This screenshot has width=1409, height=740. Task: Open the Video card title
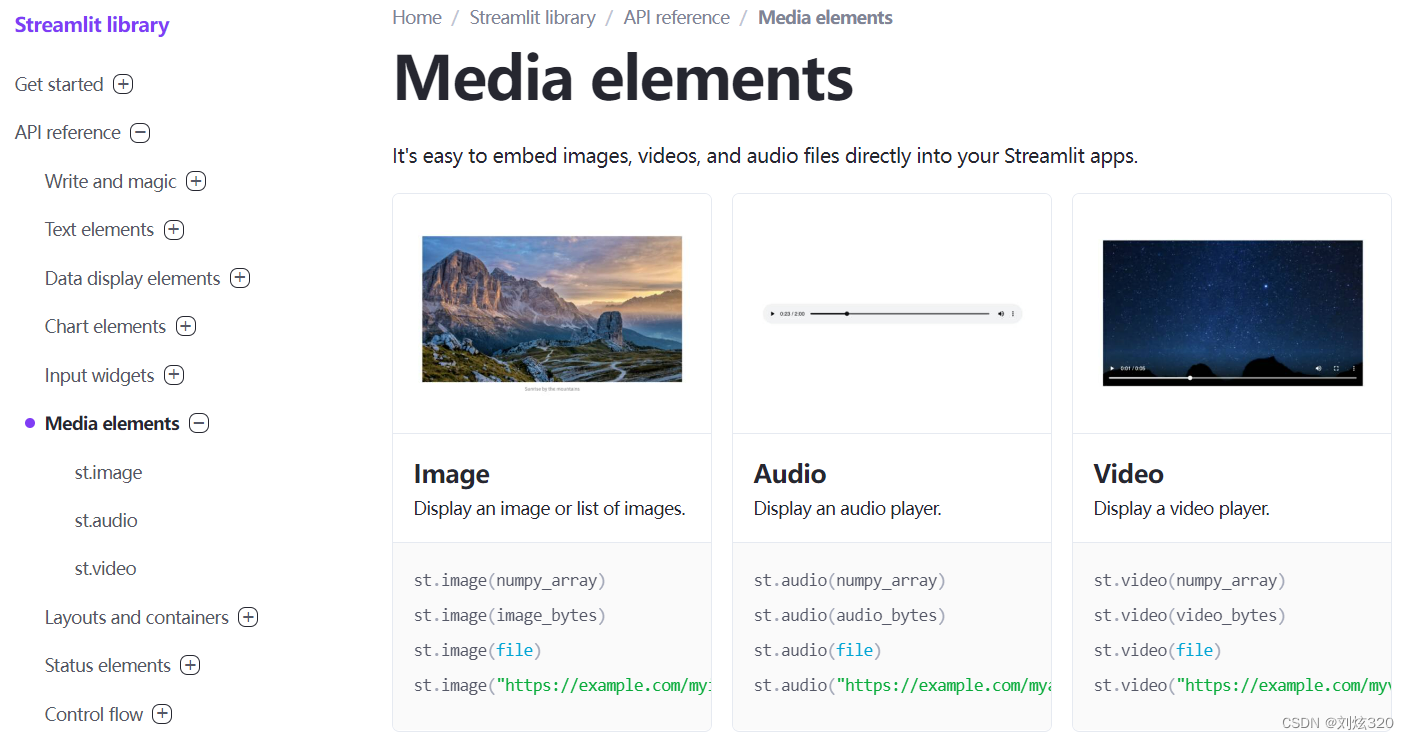[x=1129, y=473]
